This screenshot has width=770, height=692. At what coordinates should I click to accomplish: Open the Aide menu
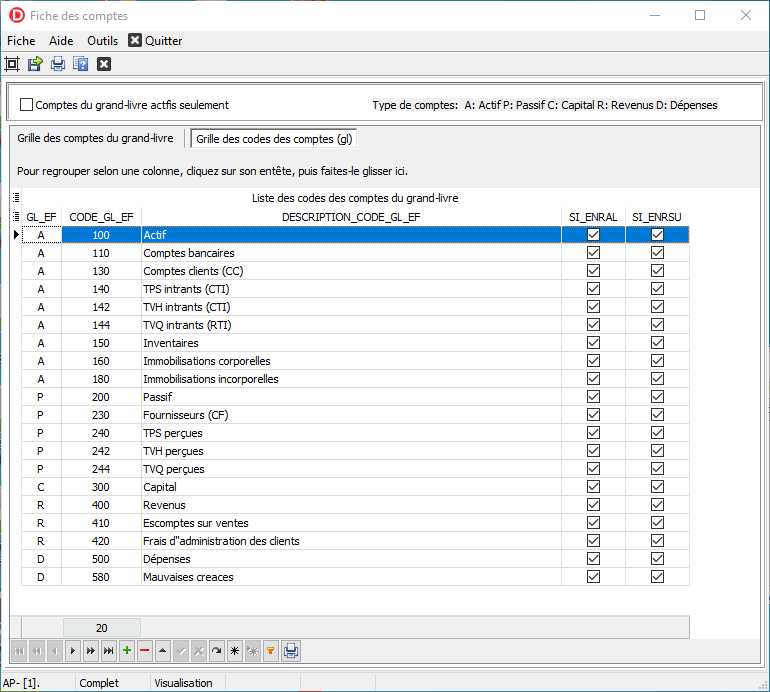[x=61, y=41]
